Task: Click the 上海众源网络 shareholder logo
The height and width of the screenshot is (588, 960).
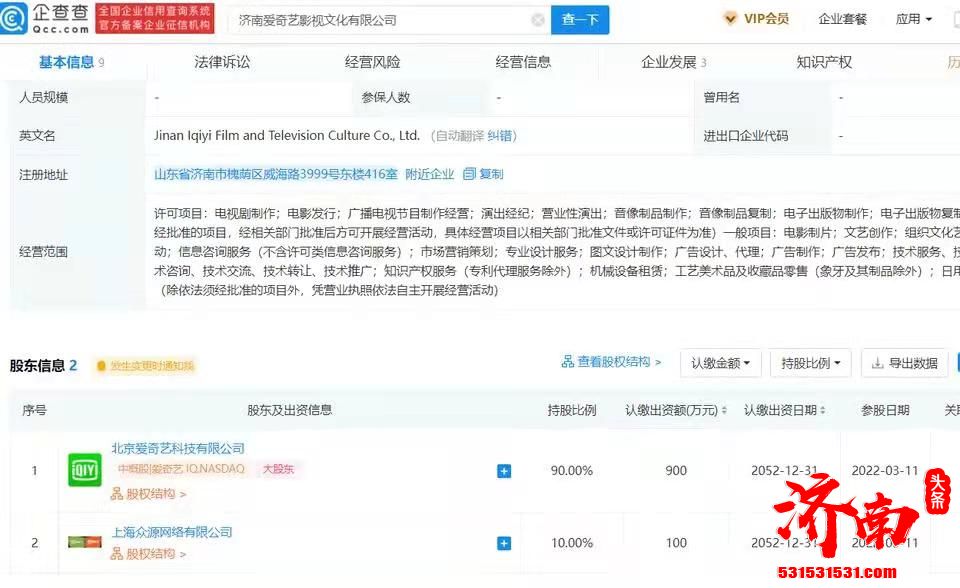Action: click(84, 543)
